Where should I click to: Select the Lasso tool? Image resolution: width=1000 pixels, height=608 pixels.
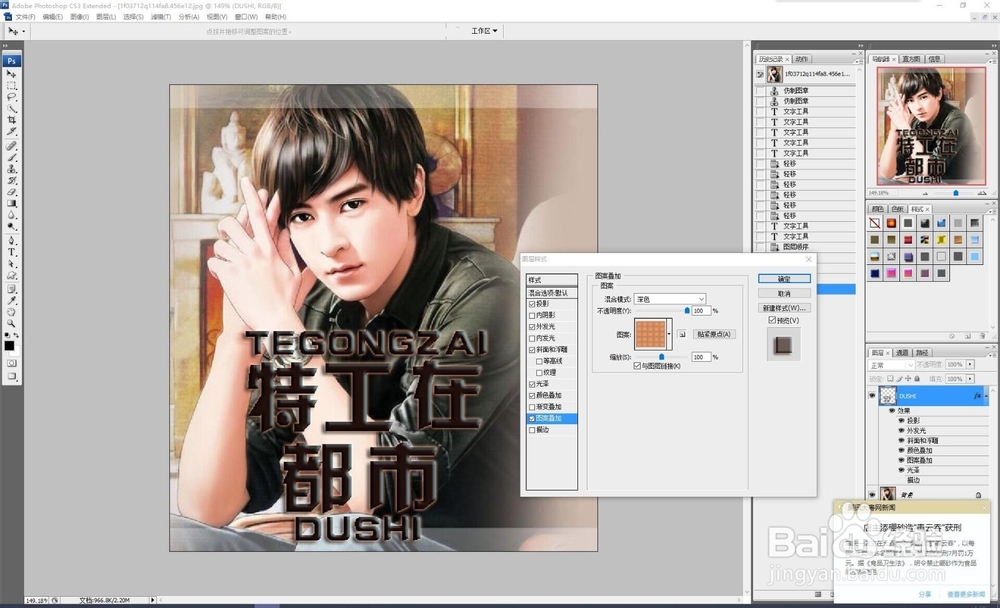11,97
